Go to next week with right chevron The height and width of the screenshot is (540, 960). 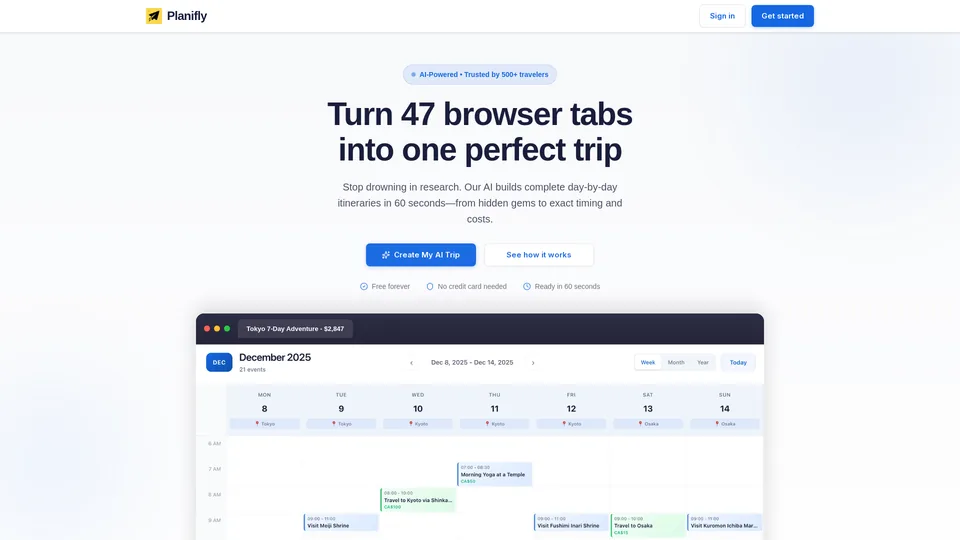click(533, 363)
